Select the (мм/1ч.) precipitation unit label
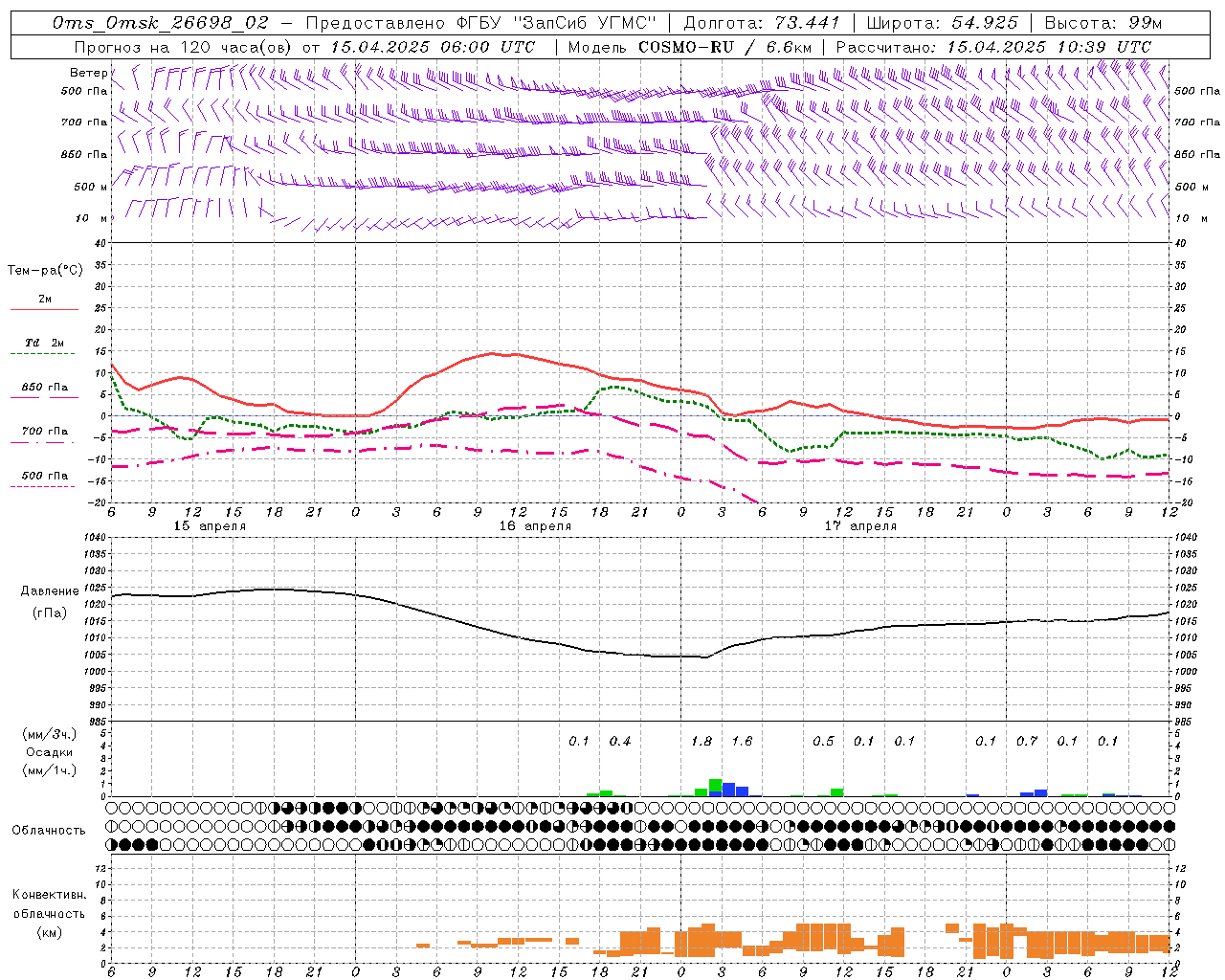The width and height of the screenshot is (1225, 980). coord(50,770)
